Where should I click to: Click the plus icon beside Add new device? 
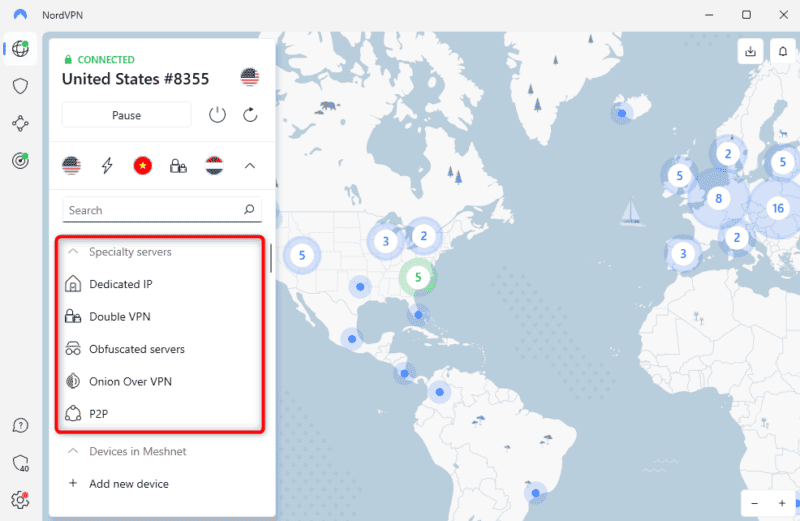point(73,483)
